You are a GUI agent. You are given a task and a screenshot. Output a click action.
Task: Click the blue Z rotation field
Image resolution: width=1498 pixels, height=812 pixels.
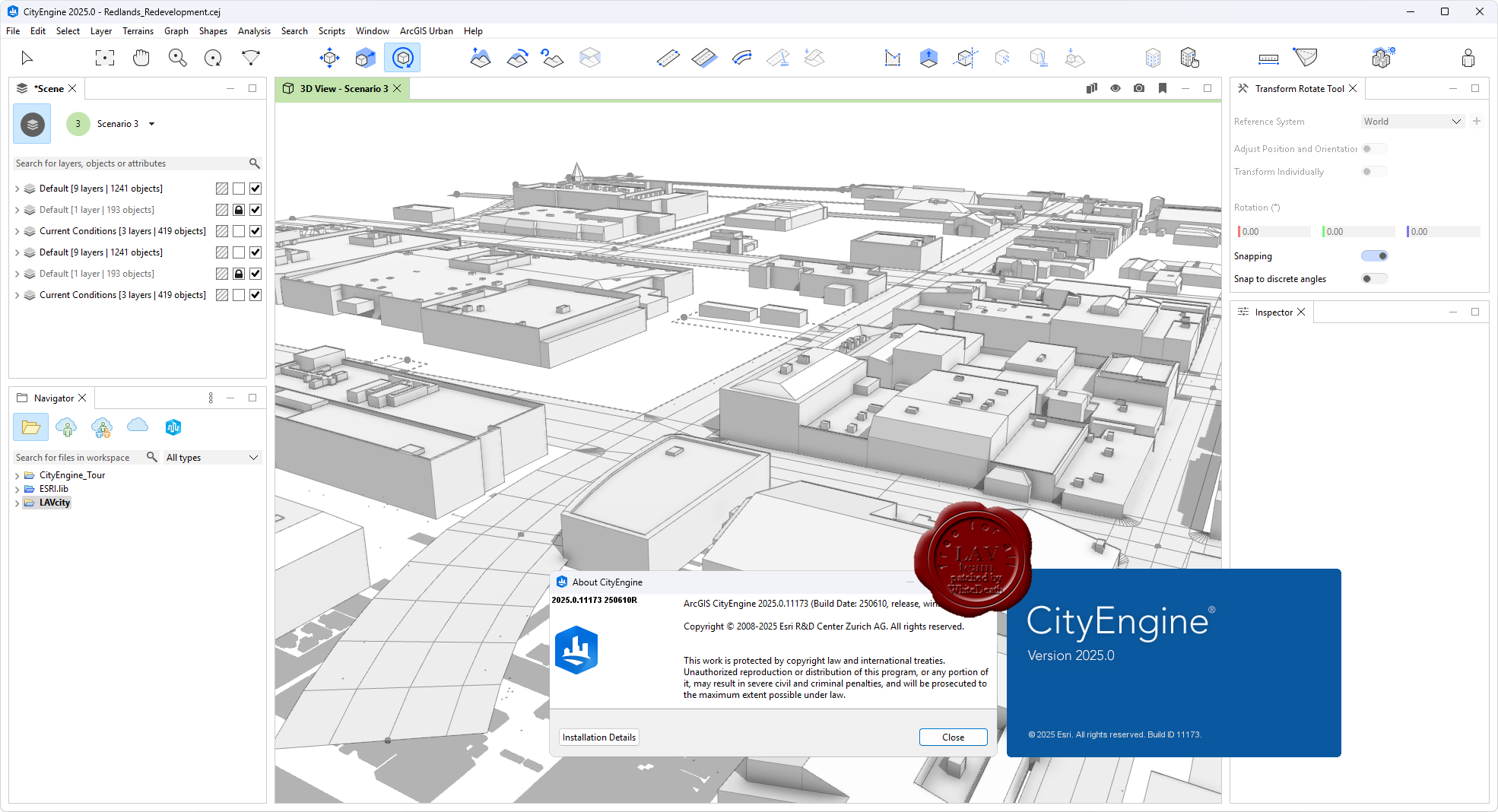1442,232
